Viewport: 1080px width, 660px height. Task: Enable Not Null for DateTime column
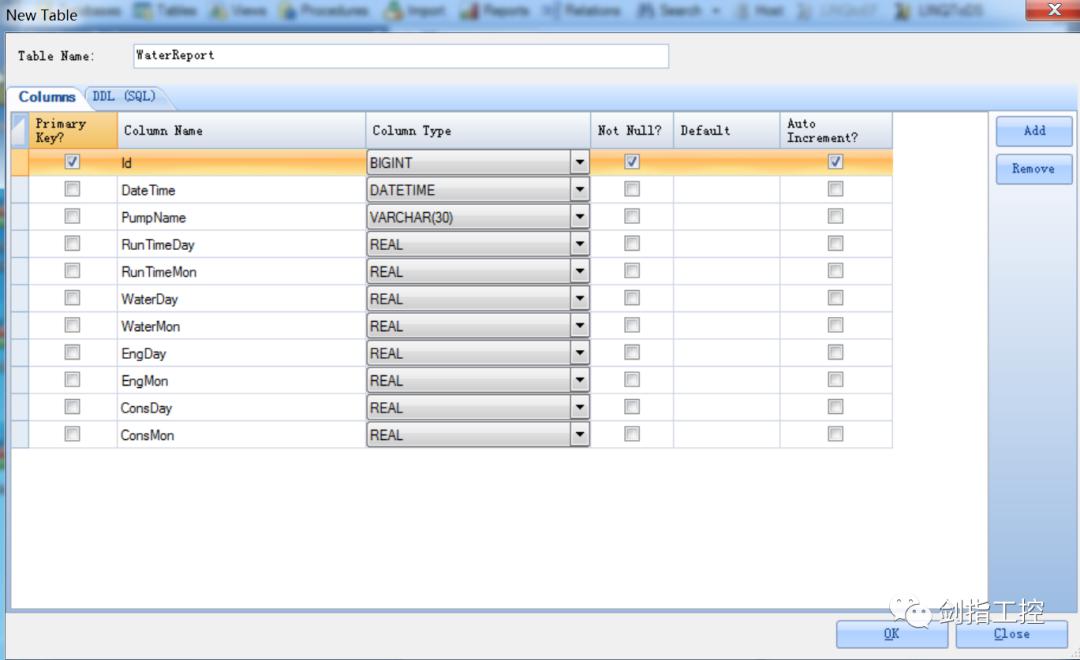coord(632,189)
